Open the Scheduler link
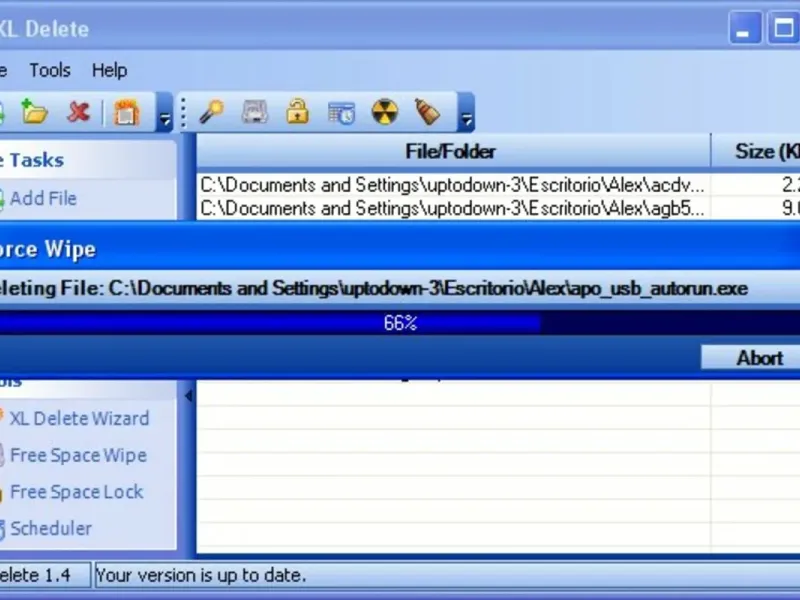Viewport: 800px width, 600px height. pyautogui.click(x=51, y=529)
